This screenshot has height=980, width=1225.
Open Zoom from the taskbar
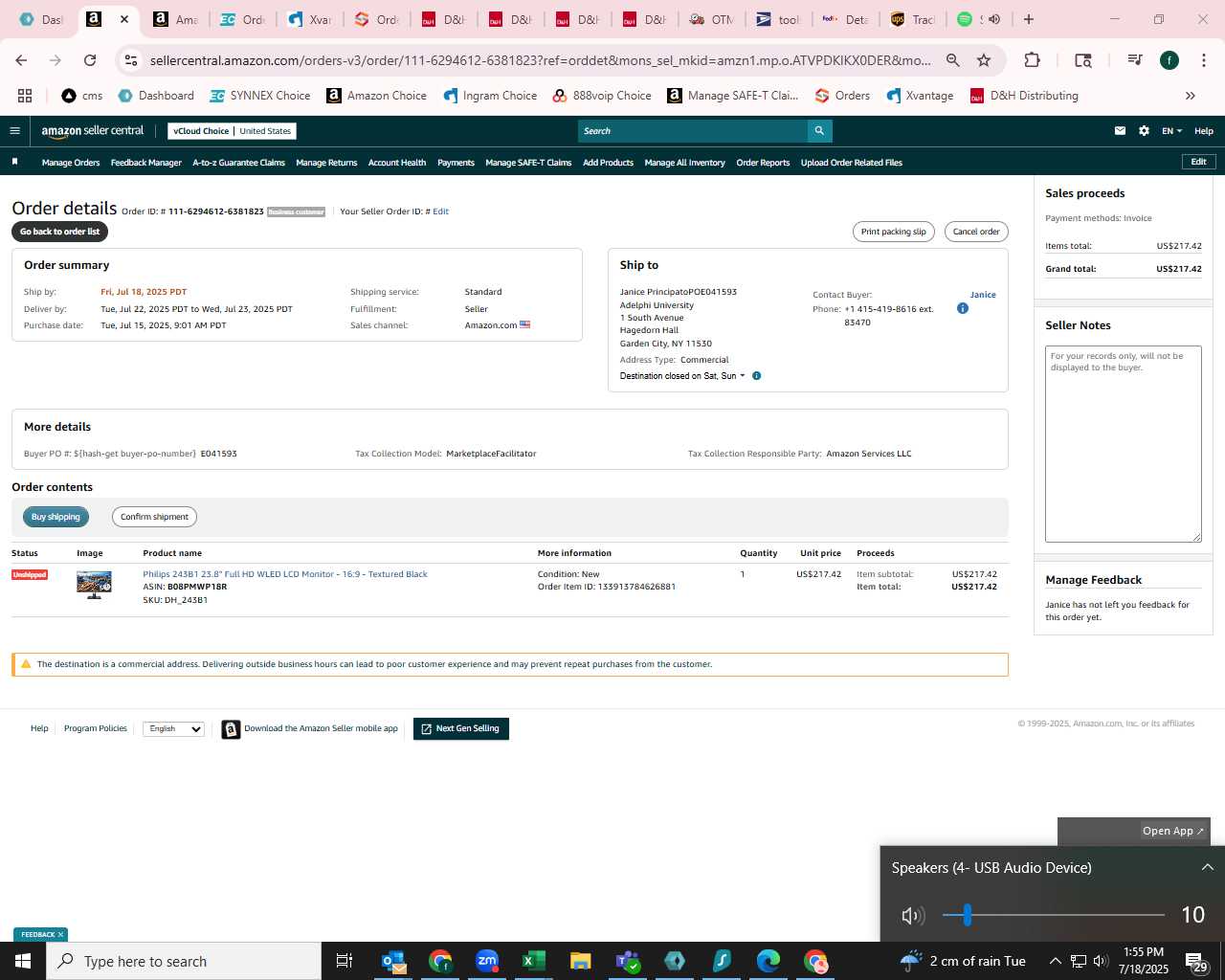pos(487,961)
